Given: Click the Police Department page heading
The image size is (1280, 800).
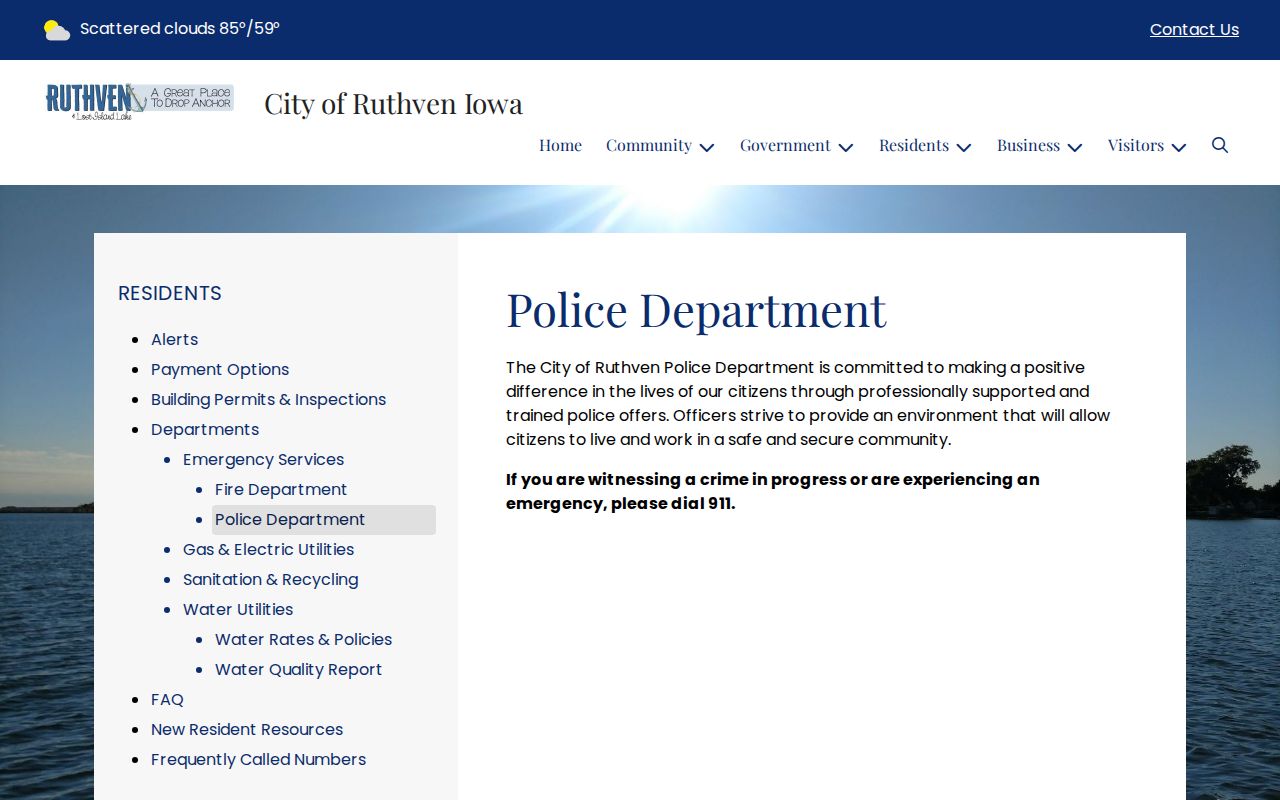Looking at the screenshot, I should coord(696,310).
